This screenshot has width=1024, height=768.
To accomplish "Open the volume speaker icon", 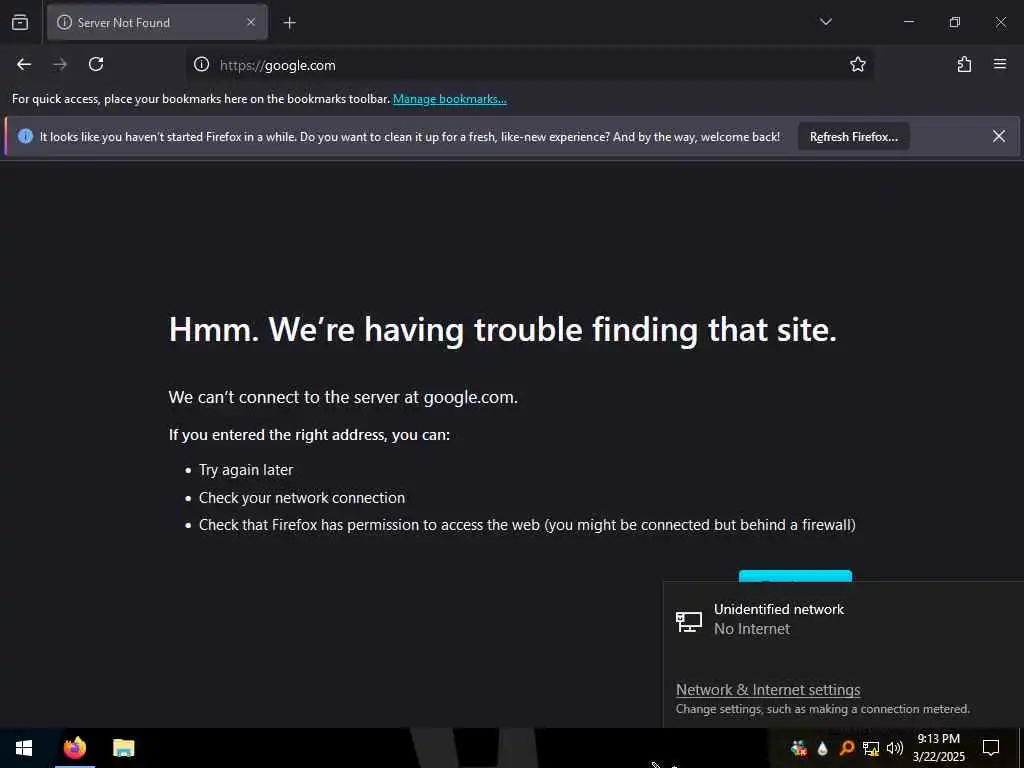I will click(x=895, y=748).
